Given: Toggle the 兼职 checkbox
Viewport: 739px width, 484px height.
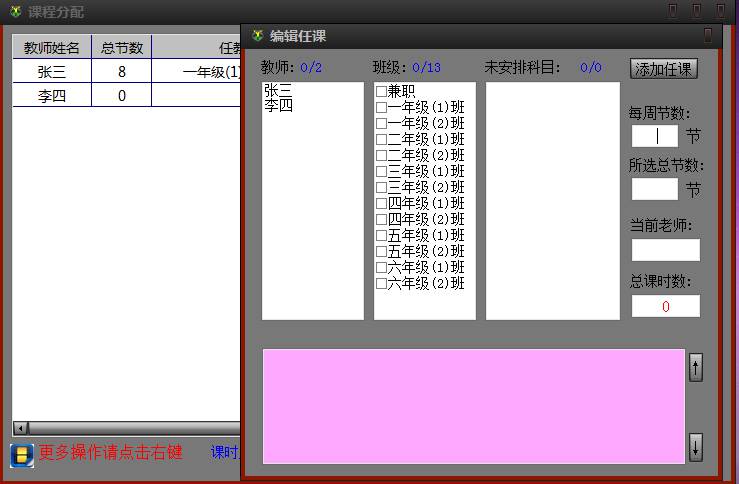Looking at the screenshot, I should coord(381,91).
